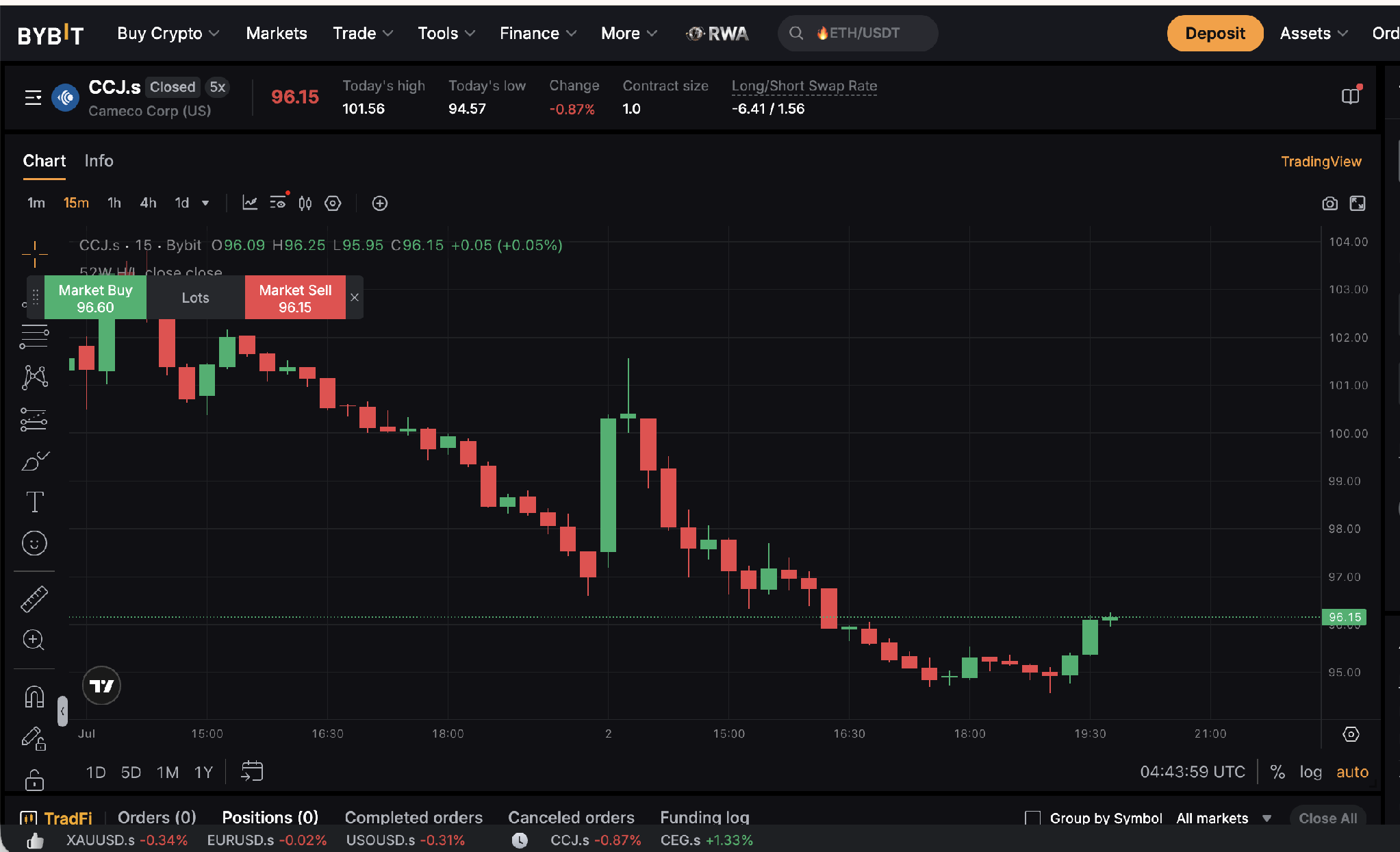
Task: Select the brush drawing tool
Action: (x=34, y=461)
